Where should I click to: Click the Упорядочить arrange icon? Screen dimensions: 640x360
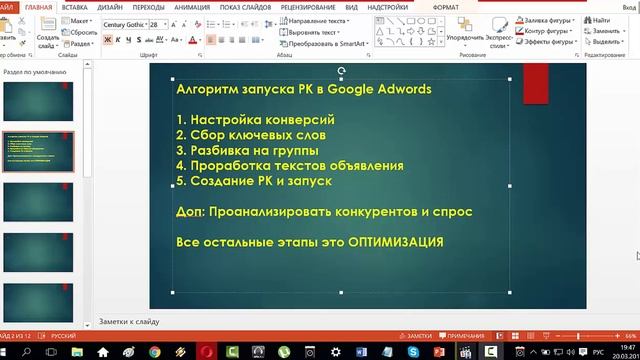coord(464,24)
